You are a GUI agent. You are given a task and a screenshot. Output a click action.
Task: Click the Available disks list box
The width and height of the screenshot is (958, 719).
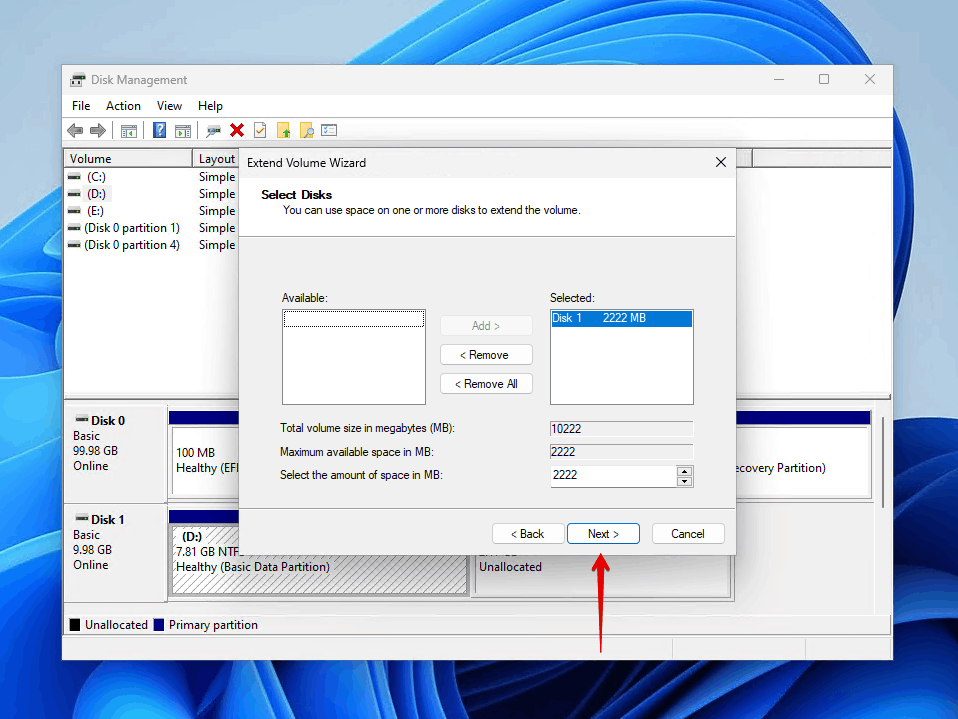pyautogui.click(x=353, y=357)
